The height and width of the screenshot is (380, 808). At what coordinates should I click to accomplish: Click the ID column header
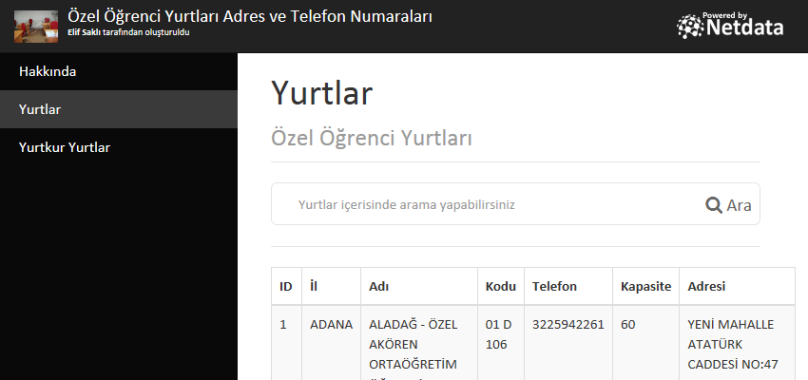click(x=287, y=286)
